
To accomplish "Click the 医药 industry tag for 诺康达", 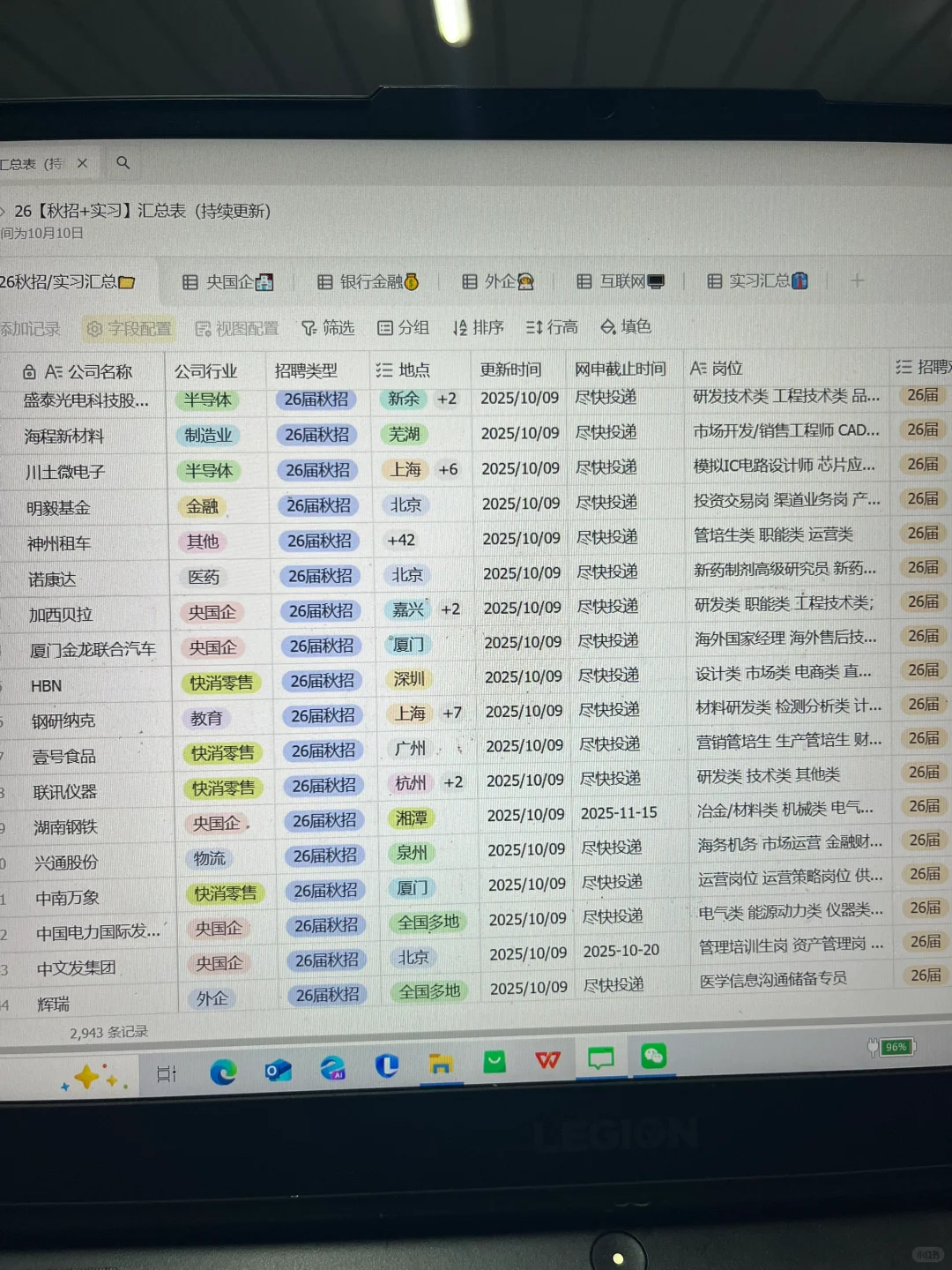I will pos(204,577).
